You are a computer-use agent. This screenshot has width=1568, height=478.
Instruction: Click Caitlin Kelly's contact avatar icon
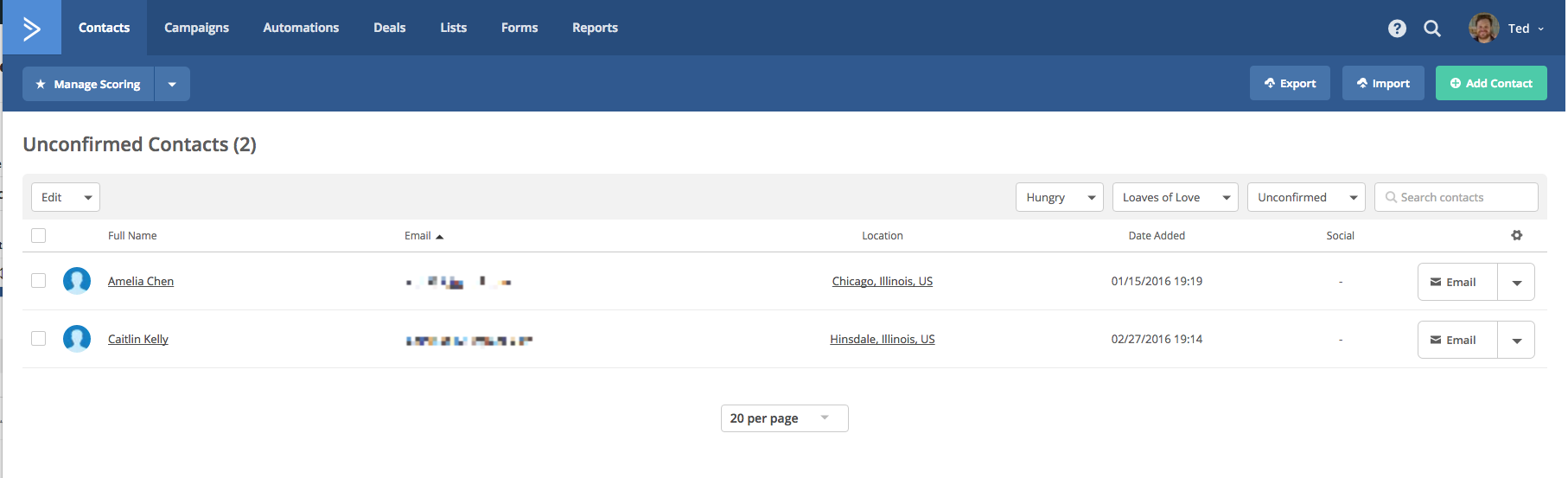(77, 339)
